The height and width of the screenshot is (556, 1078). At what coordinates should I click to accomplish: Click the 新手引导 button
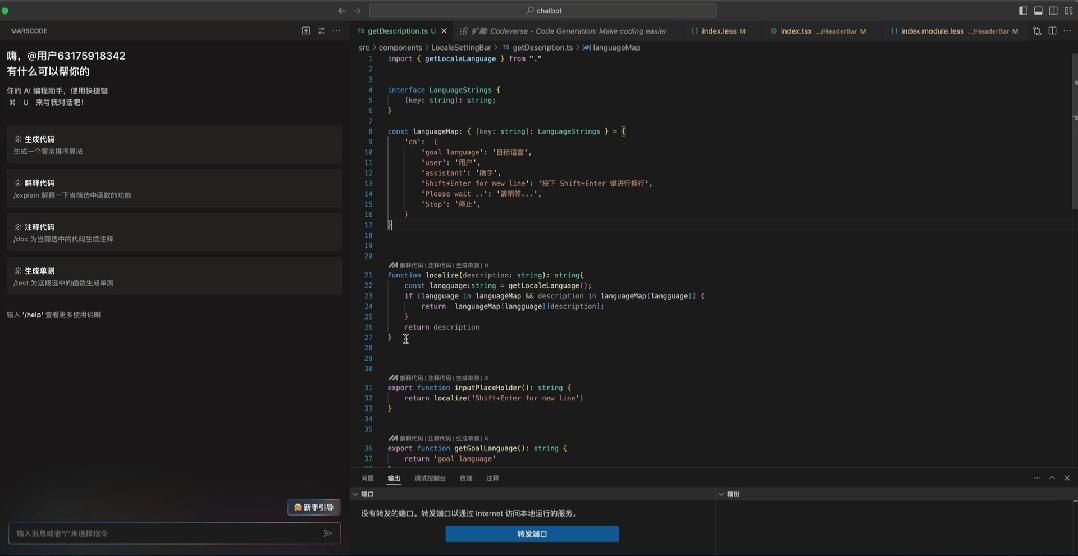click(x=313, y=508)
